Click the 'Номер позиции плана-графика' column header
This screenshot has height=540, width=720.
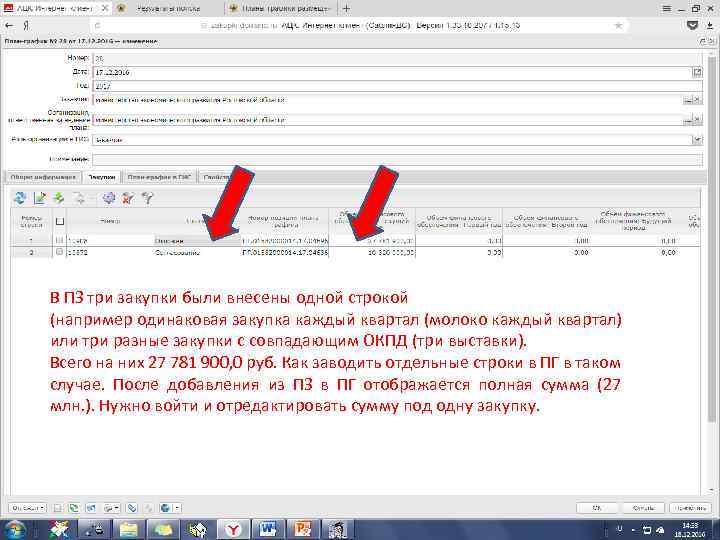(285, 221)
